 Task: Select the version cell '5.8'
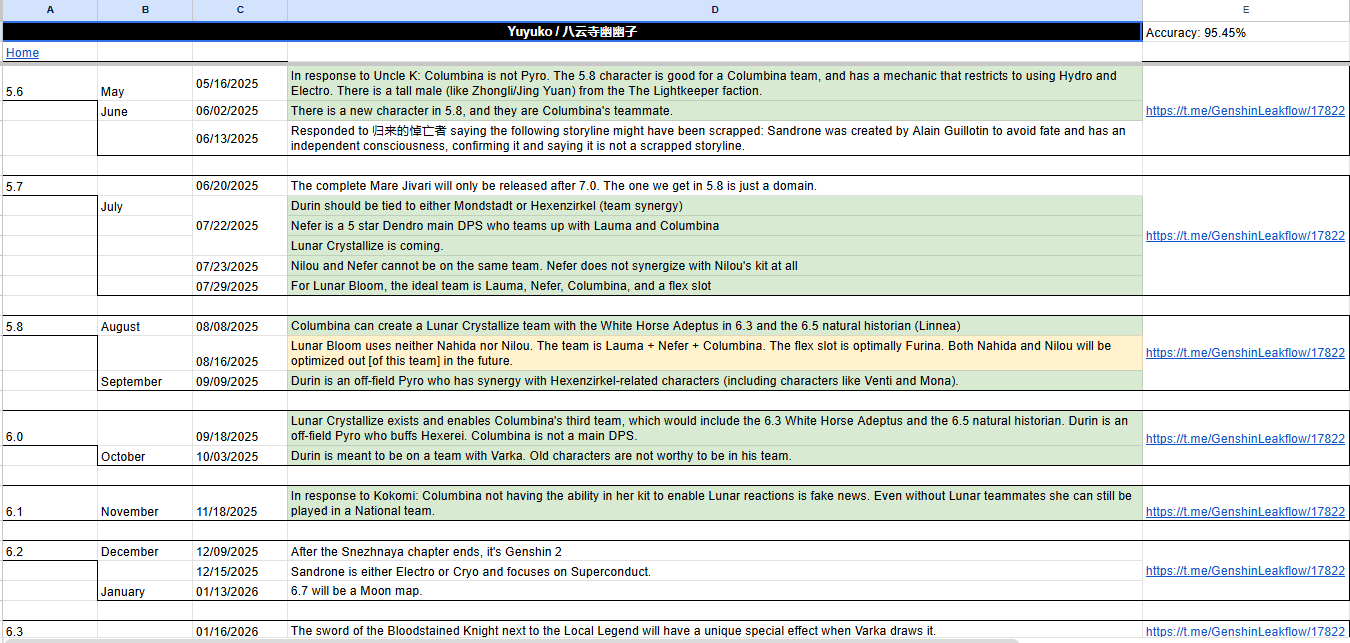pyautogui.click(x=50, y=326)
